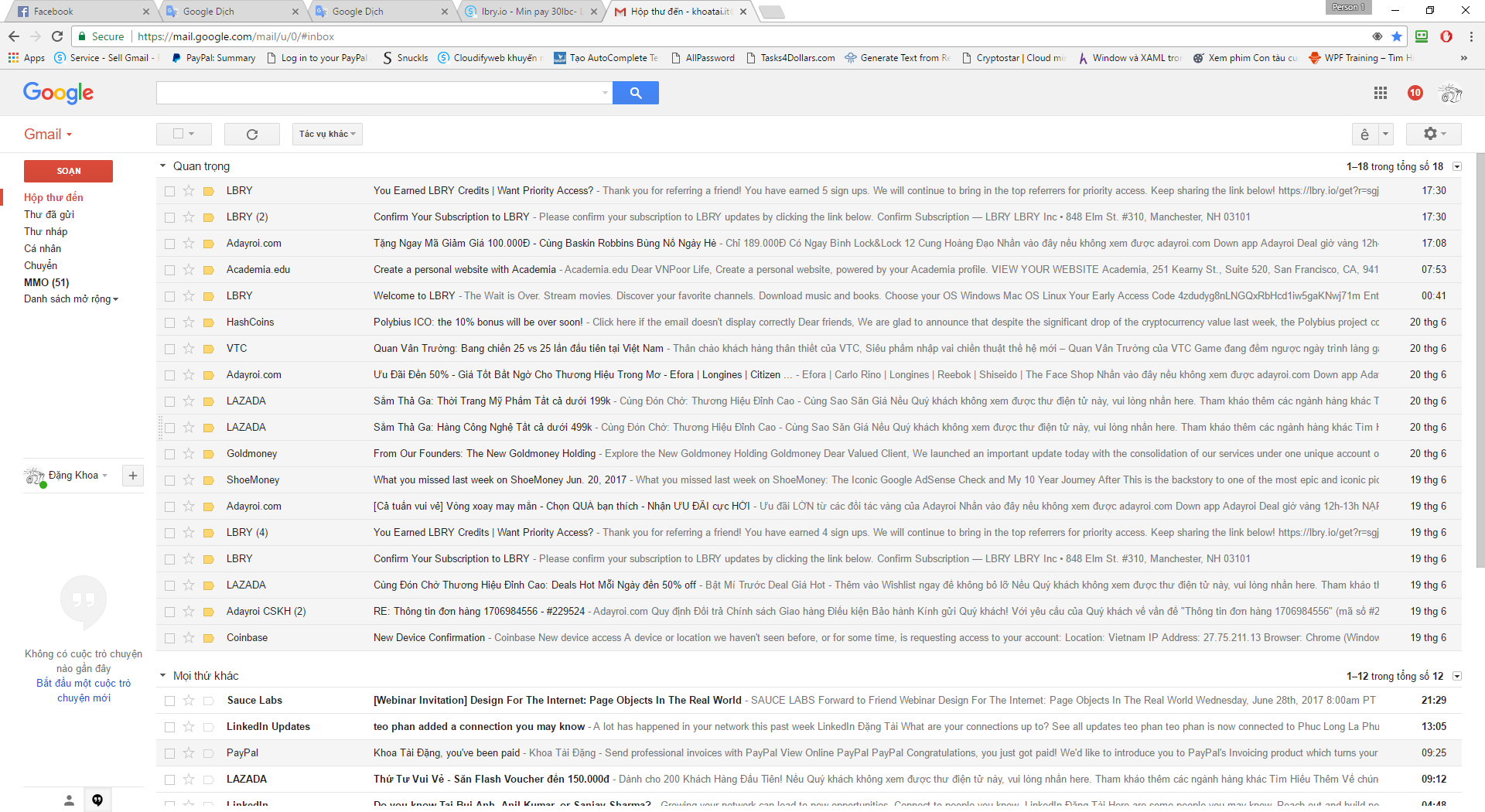Viewport: 1485px width, 812px height.
Task: Toggle importance marker on PayPal email
Action: click(x=208, y=753)
